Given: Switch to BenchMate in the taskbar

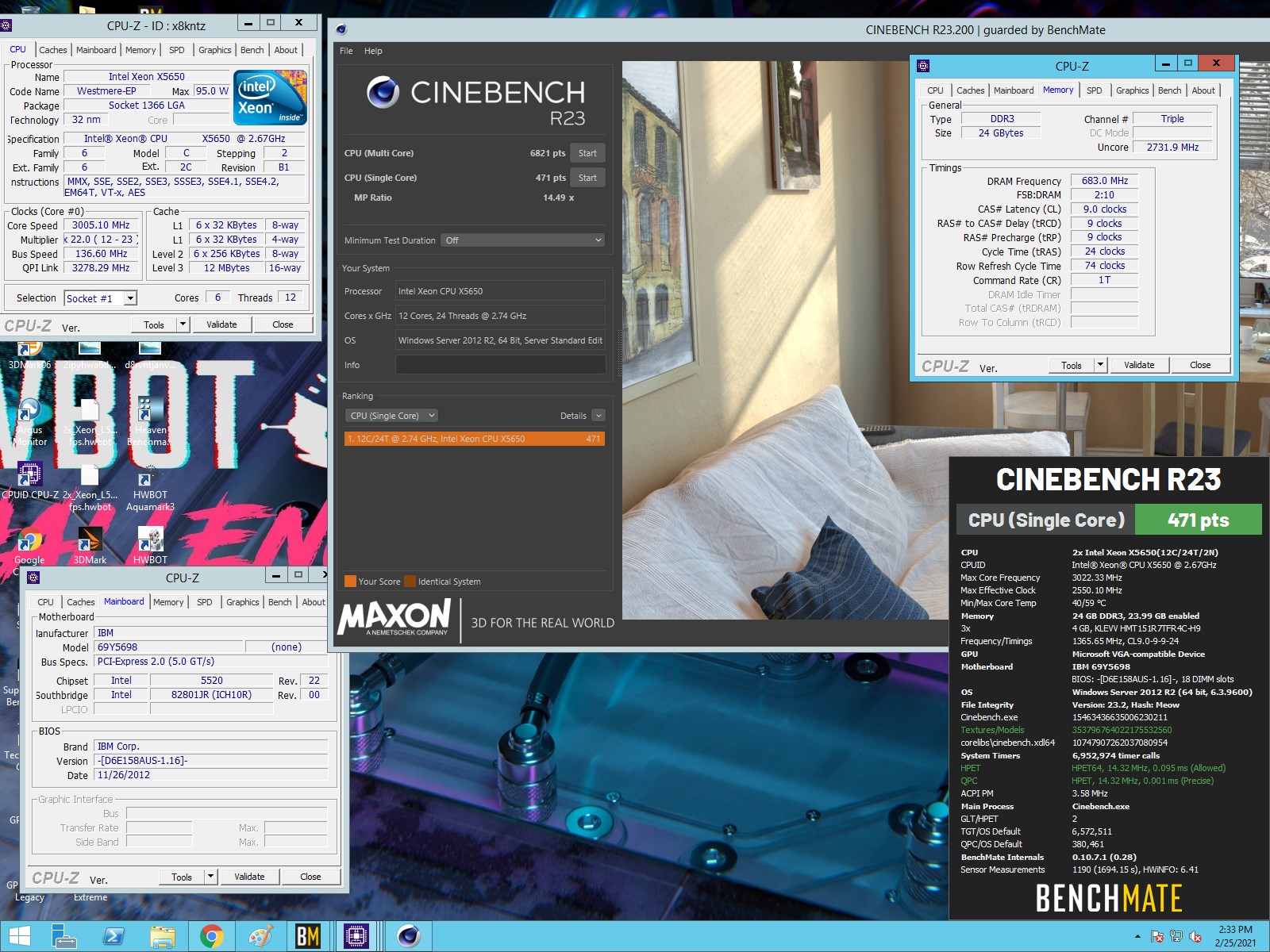Looking at the screenshot, I should click(308, 937).
